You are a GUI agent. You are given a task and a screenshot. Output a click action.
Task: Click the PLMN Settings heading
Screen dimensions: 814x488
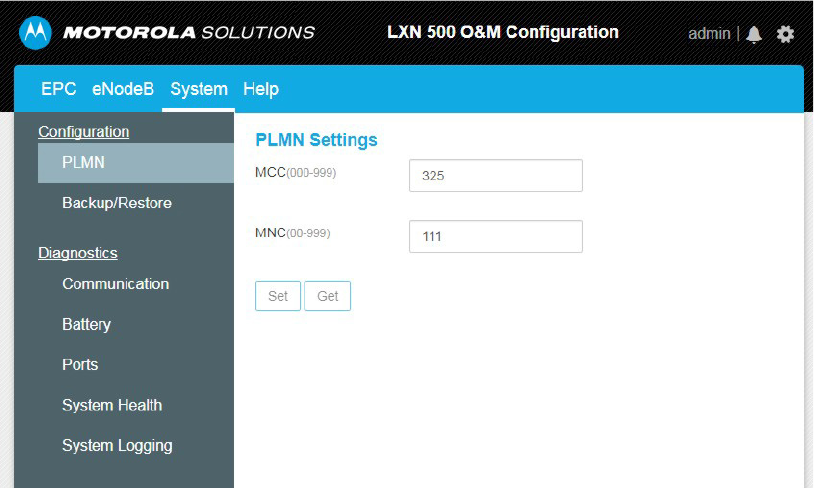click(316, 140)
